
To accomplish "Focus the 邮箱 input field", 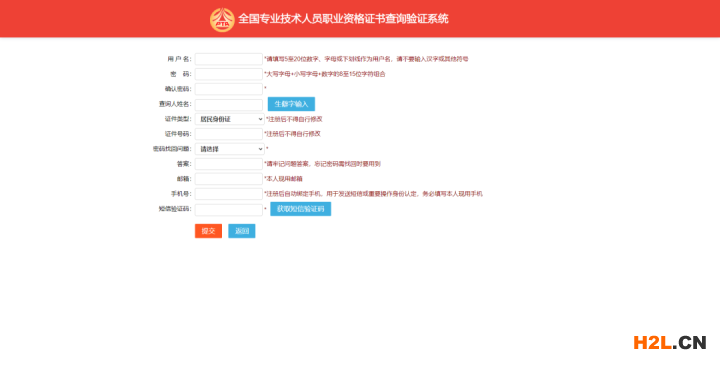I will 229,179.
